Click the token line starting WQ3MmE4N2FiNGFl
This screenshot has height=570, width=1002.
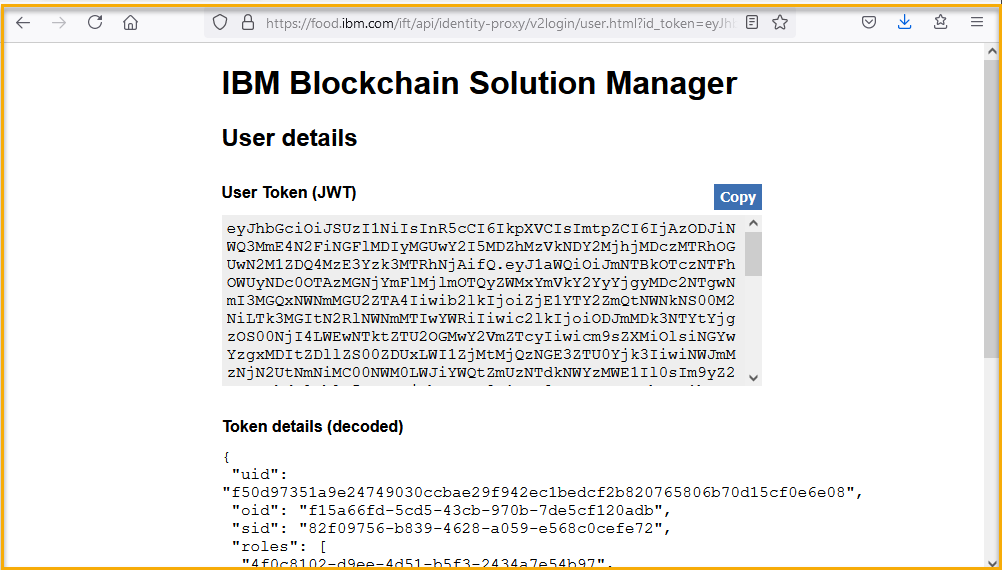point(481,247)
